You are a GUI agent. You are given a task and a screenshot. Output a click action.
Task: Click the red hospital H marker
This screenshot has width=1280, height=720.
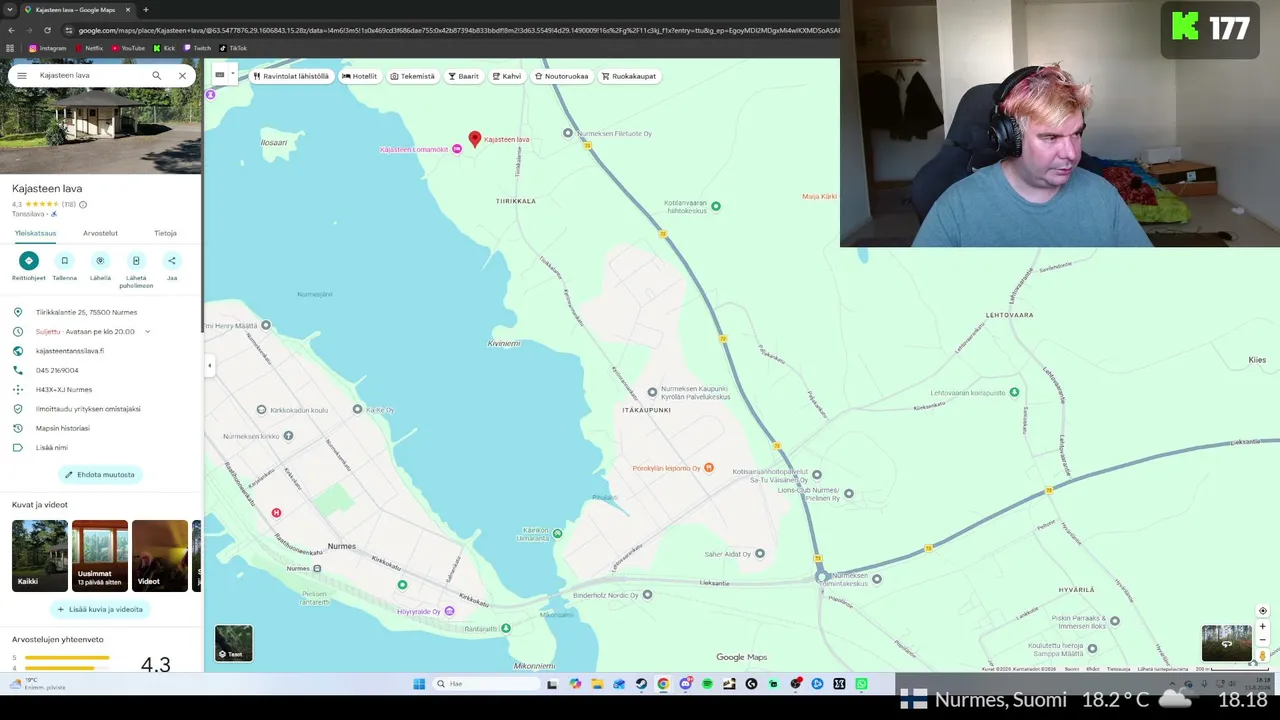[x=276, y=513]
